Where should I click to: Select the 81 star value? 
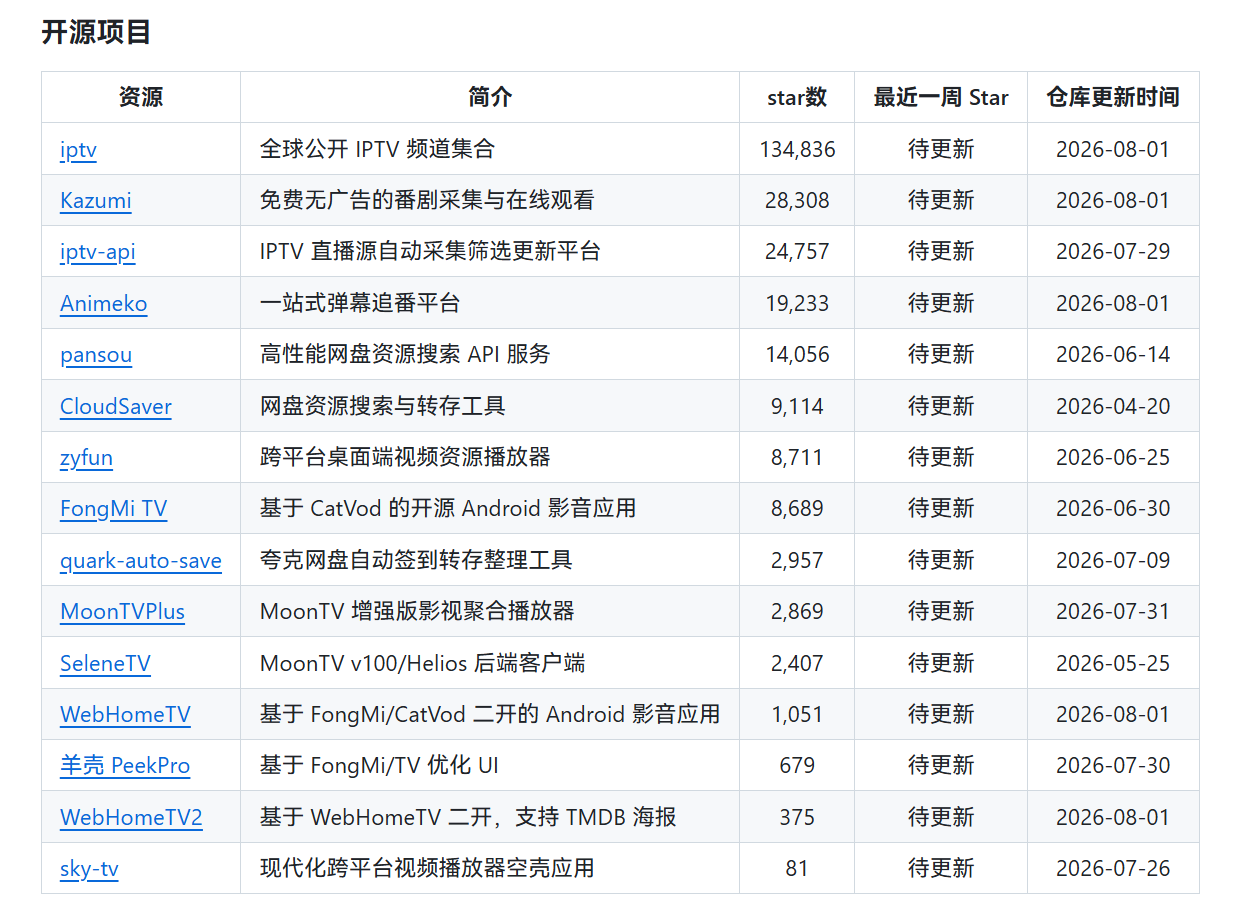coord(797,869)
